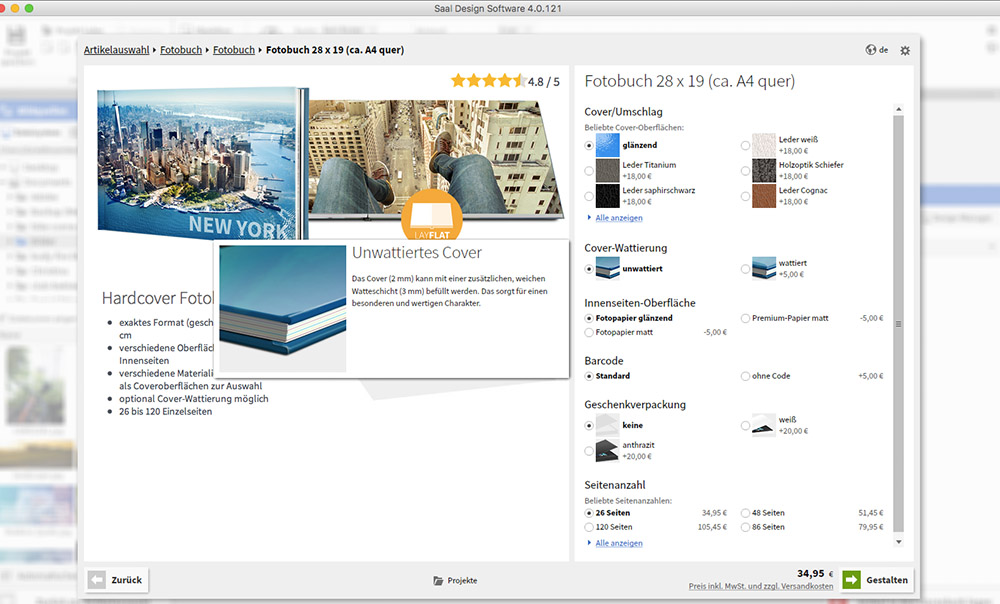
Task: Click the star rating 4.8 / 5
Action: coord(505,81)
